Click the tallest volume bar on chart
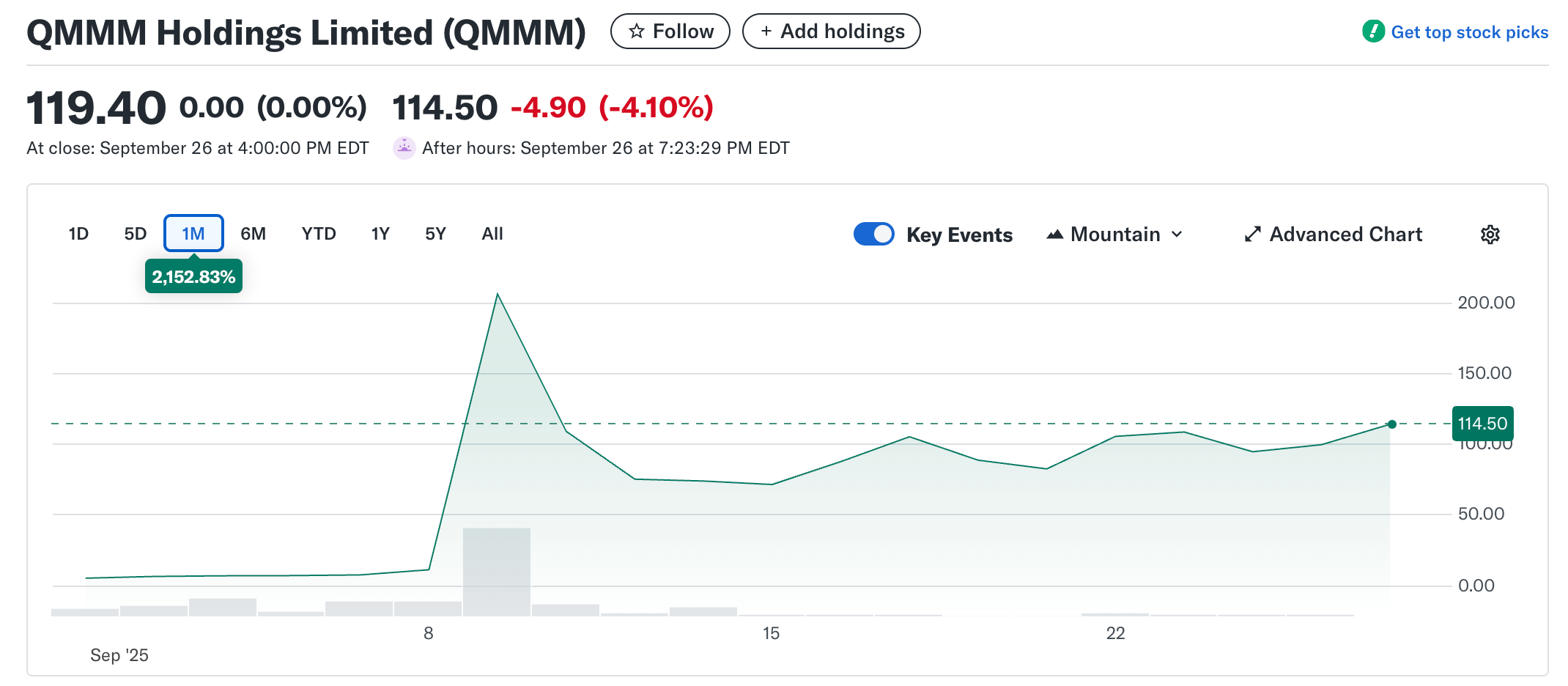 (x=497, y=572)
